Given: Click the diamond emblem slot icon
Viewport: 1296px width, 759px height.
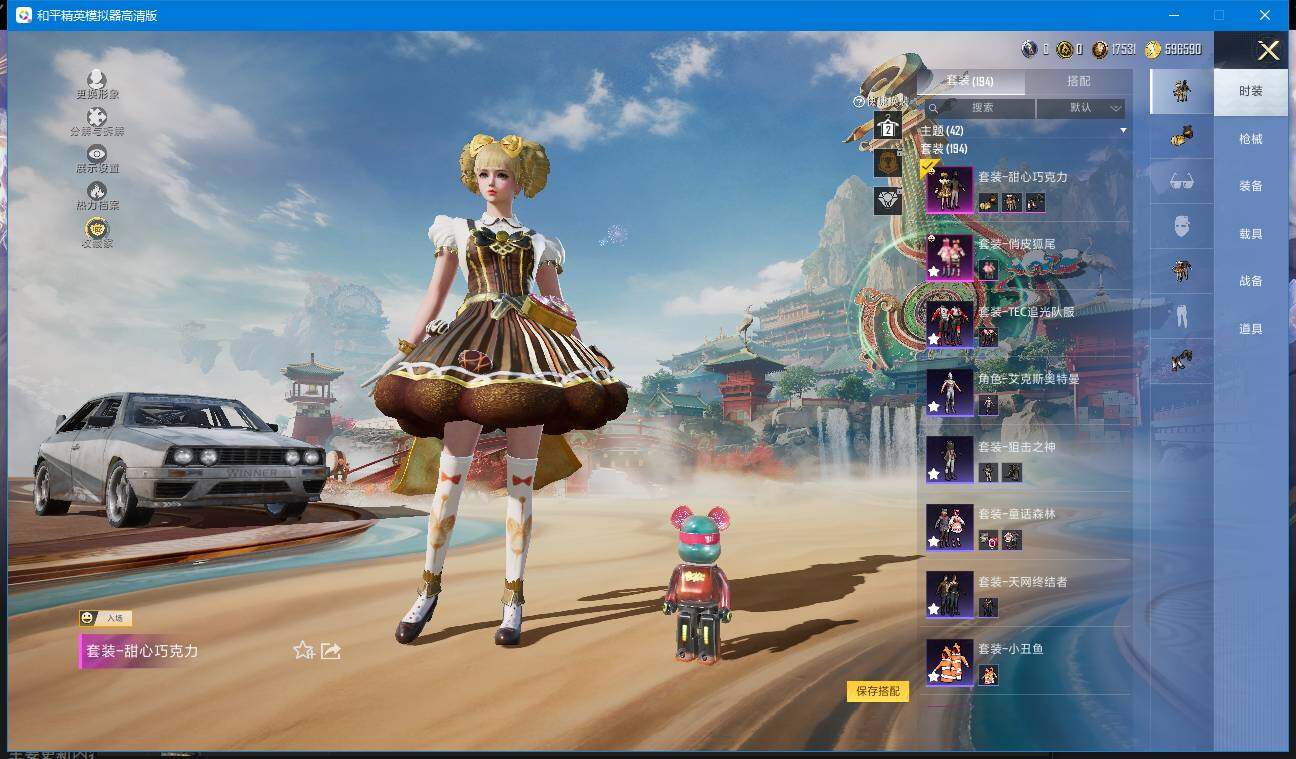Looking at the screenshot, I should 888,201.
